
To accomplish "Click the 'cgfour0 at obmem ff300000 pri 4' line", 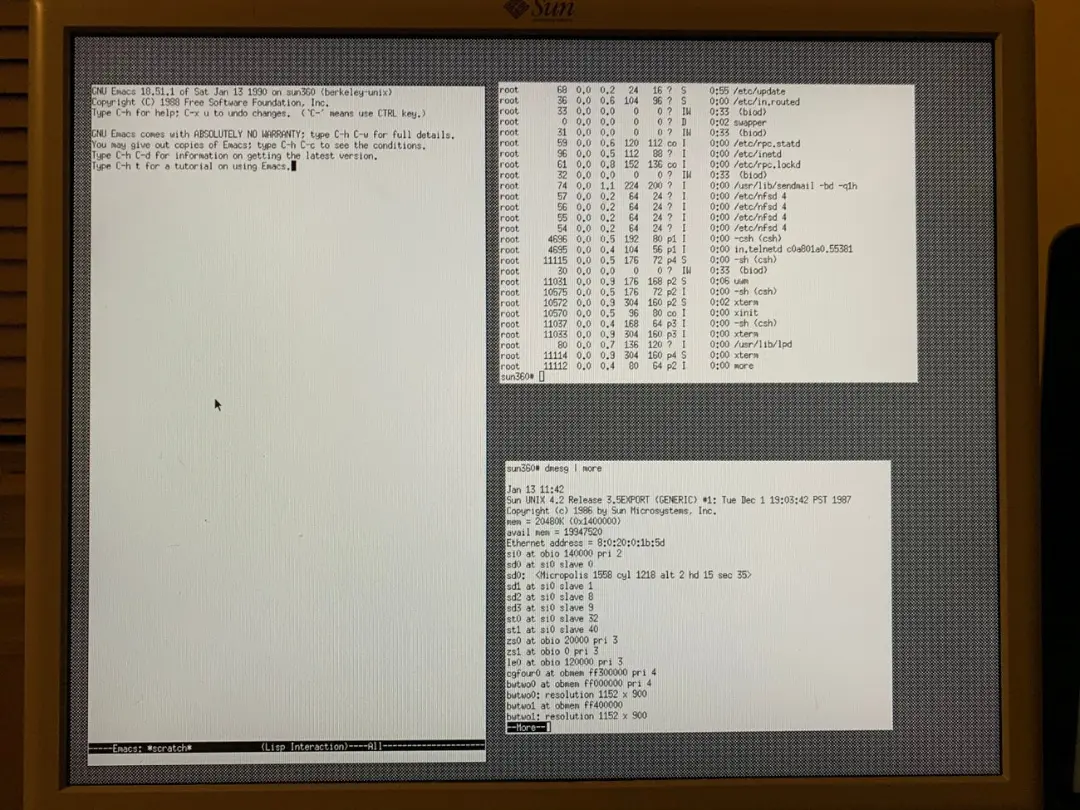I will 581,673.
